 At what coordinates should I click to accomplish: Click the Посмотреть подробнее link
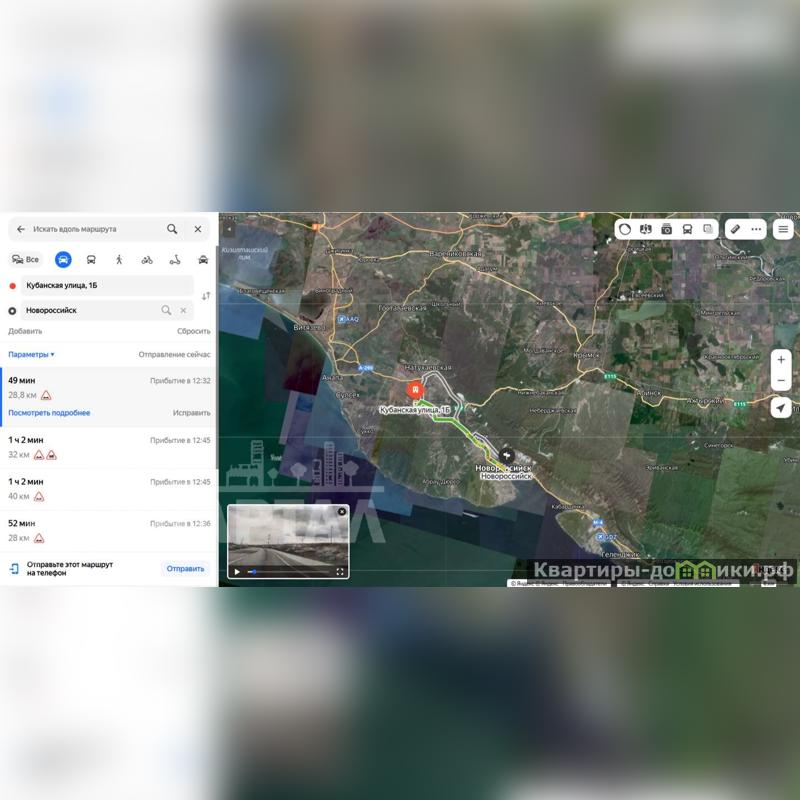(x=49, y=413)
